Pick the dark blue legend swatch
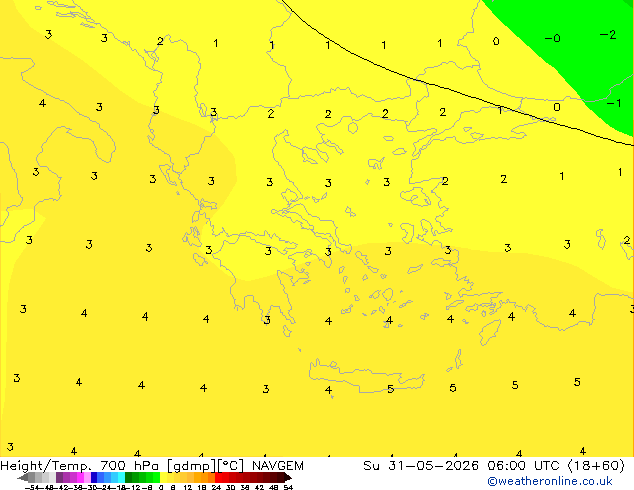Viewport: 634px width, 490px height. pos(94,478)
